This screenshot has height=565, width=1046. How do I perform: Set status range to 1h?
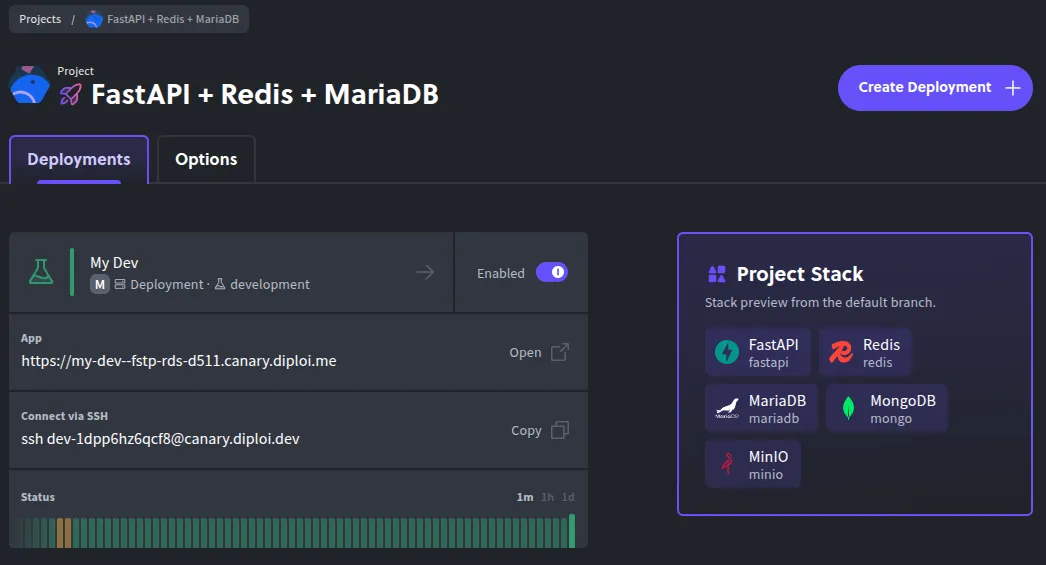click(547, 497)
